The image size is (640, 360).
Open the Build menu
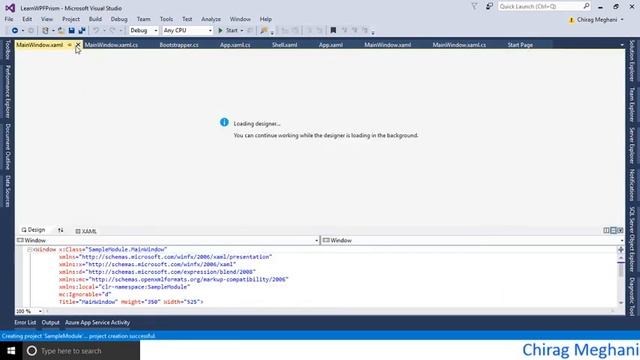pos(95,19)
